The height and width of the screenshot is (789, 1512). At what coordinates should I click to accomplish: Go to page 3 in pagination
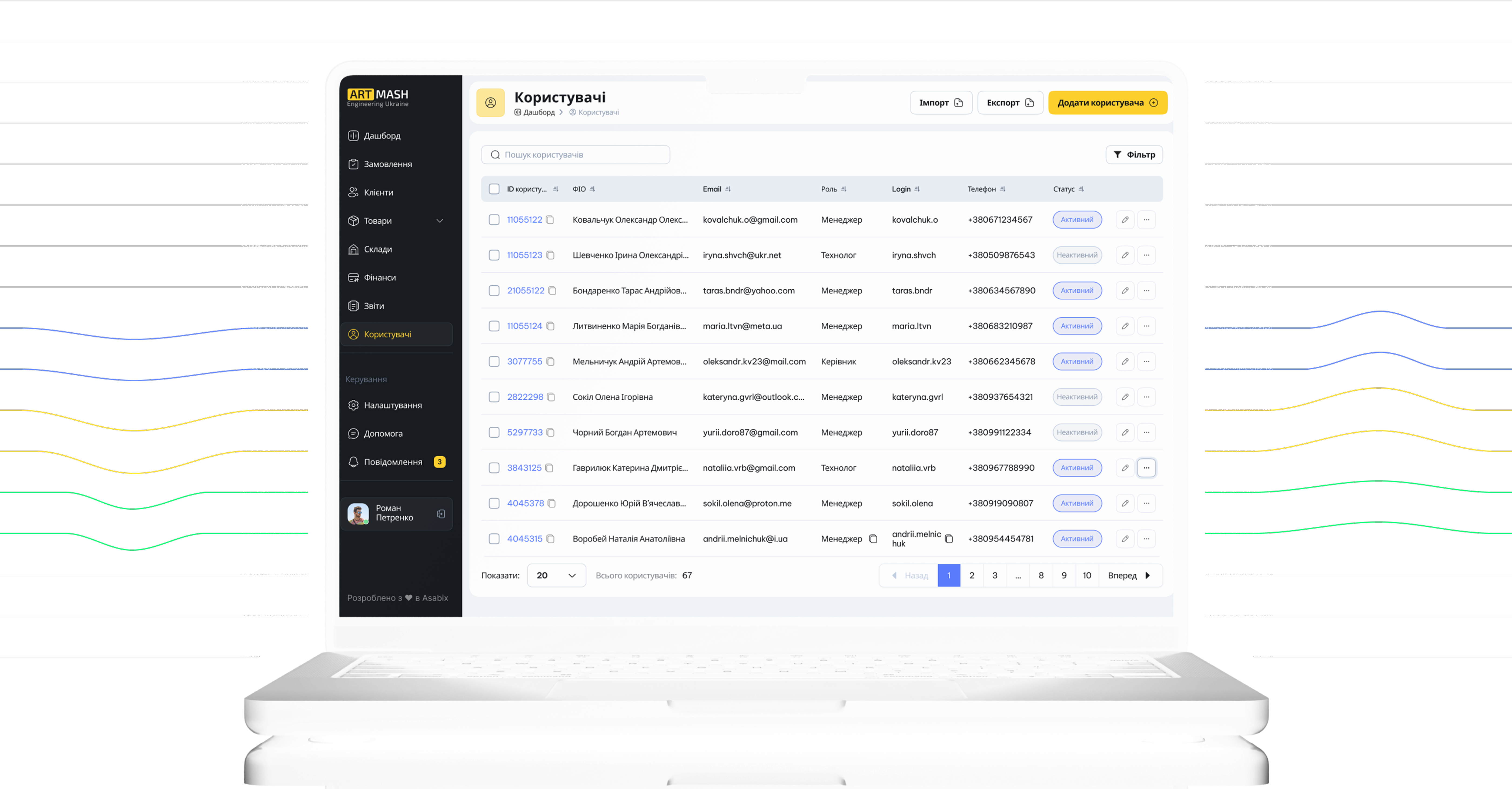coord(994,575)
